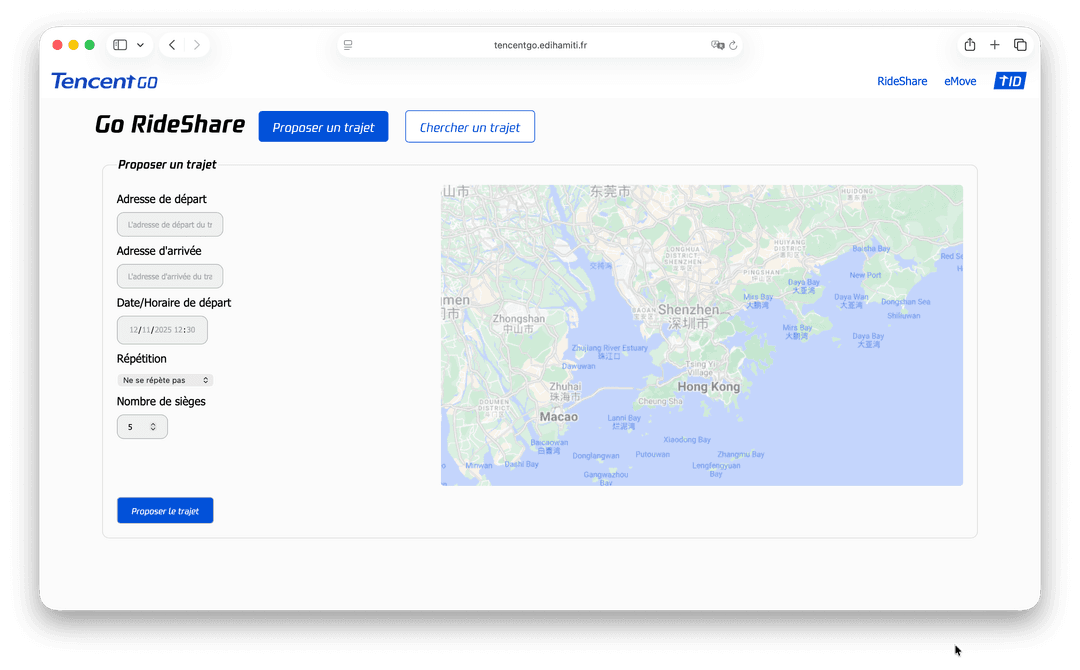Submit with the Proposer le trajet button
The width and height of the screenshot is (1080, 670).
pyautogui.click(x=165, y=510)
